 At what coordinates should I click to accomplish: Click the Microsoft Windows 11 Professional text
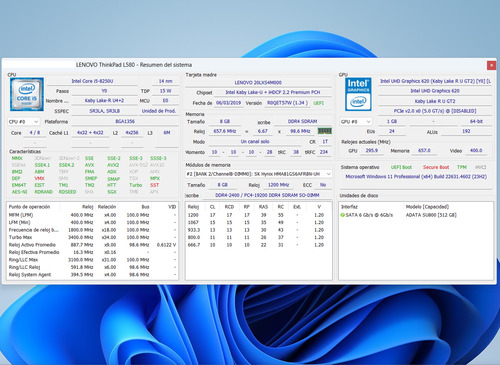point(416,176)
